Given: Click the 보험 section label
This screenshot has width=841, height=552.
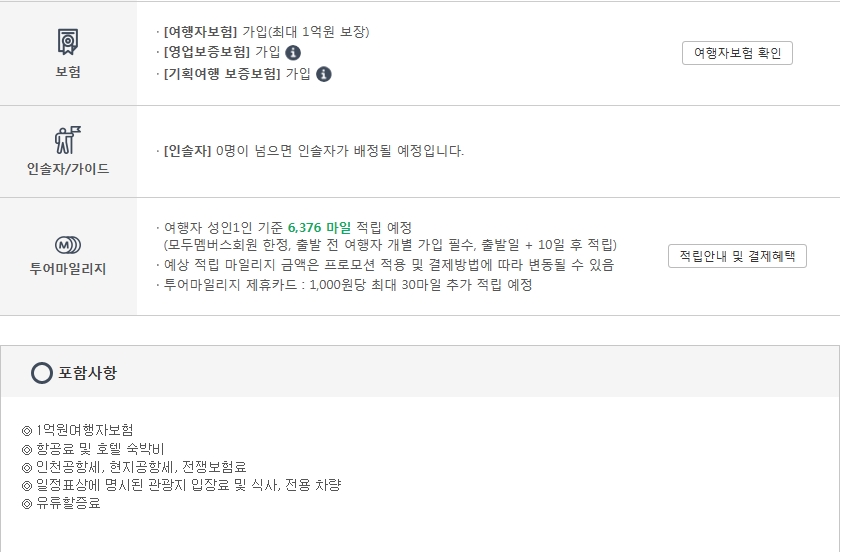Looking at the screenshot, I should [68, 72].
